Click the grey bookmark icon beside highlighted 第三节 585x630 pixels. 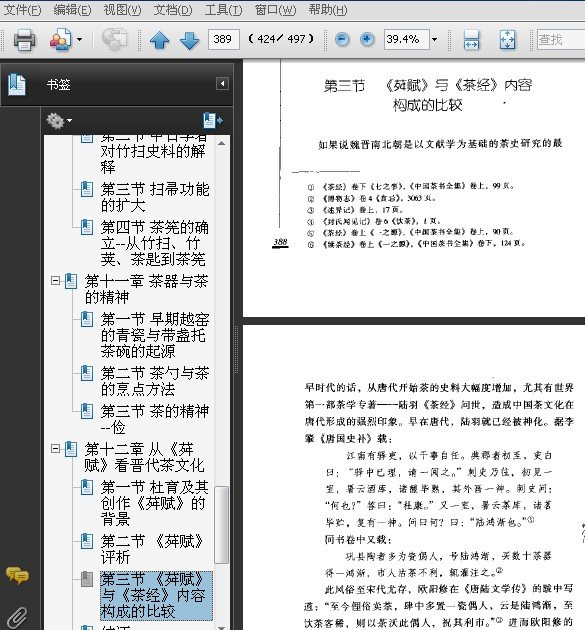tap(87, 579)
